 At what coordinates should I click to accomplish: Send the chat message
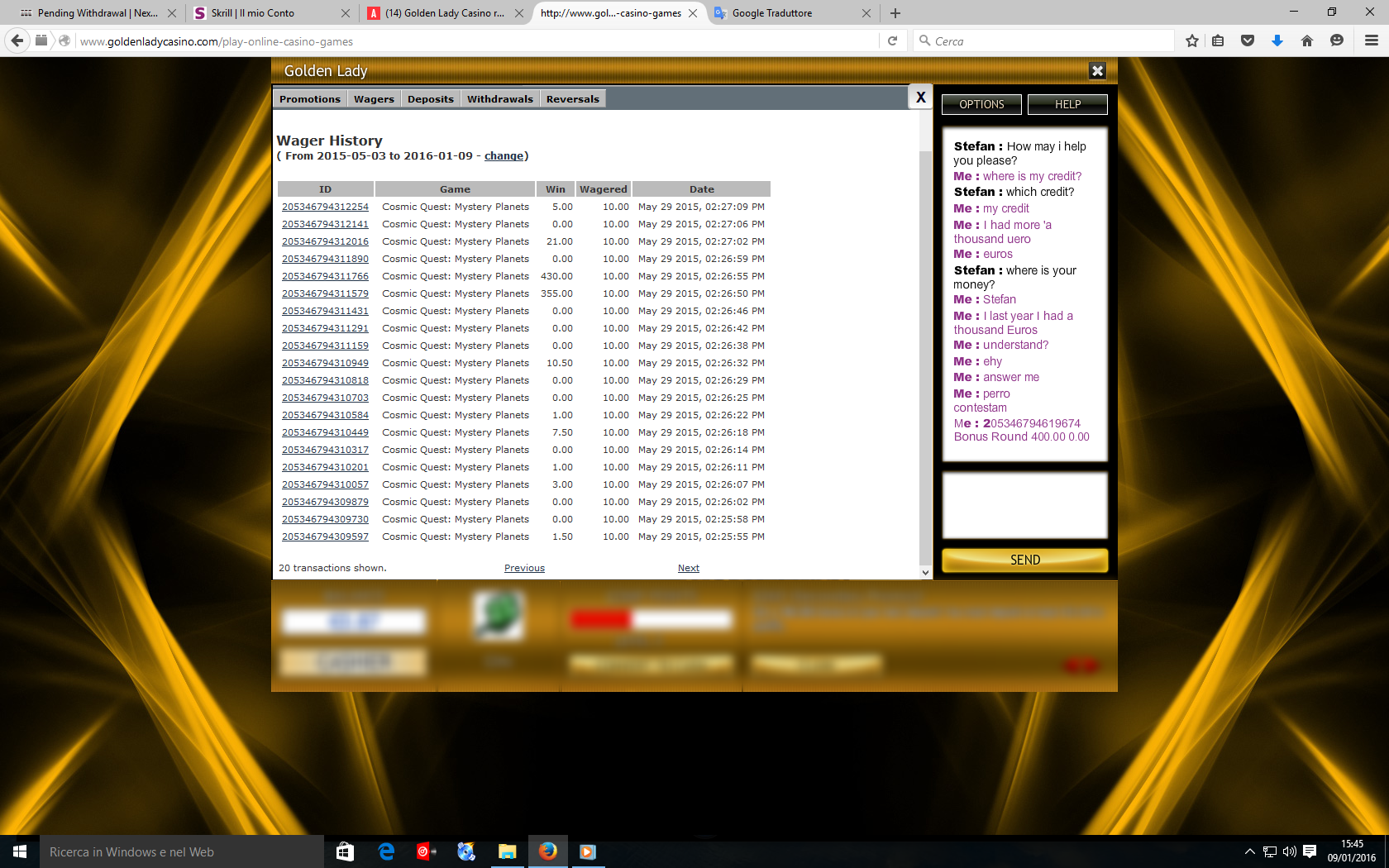1025,560
